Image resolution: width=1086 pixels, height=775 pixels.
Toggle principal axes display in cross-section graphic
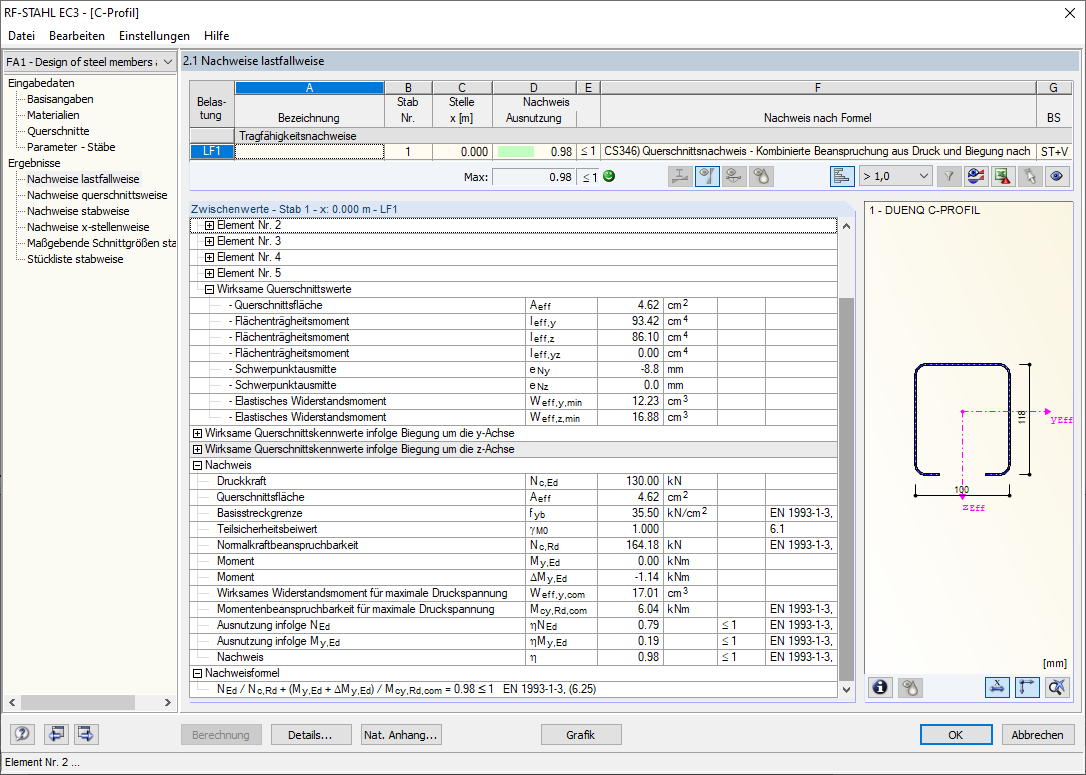point(1027,687)
